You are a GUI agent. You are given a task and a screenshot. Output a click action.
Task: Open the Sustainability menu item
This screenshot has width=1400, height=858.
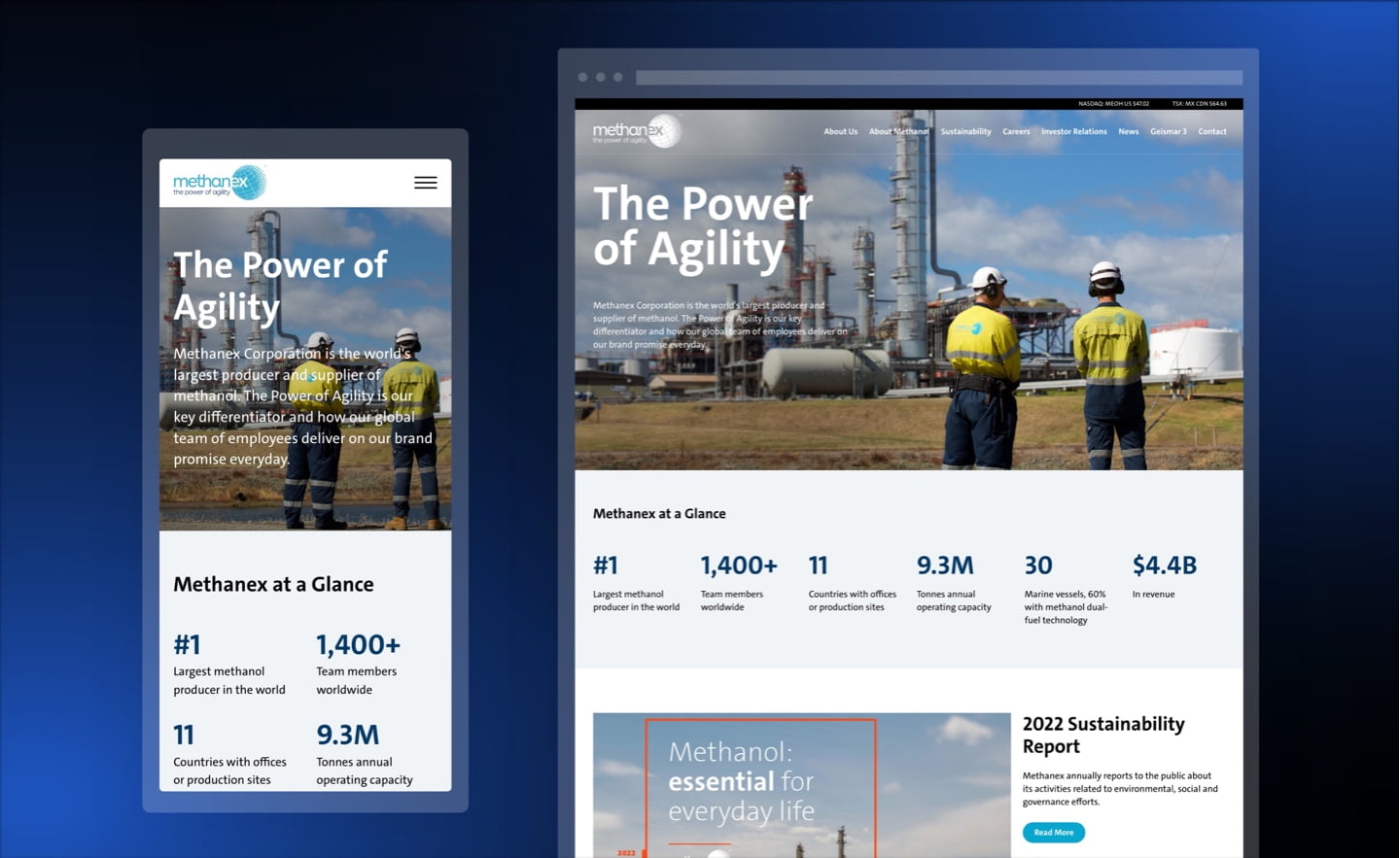tap(965, 131)
